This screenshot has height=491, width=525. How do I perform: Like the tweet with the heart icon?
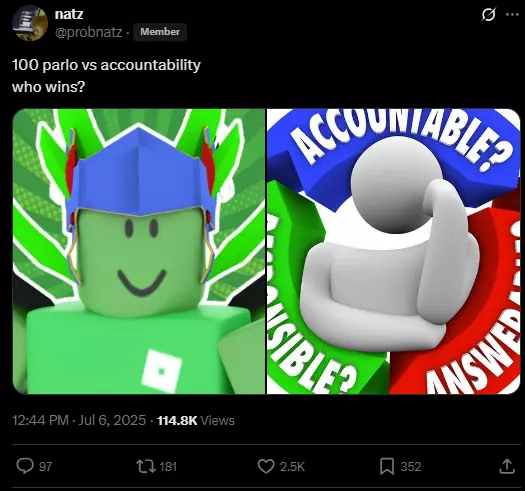266,466
